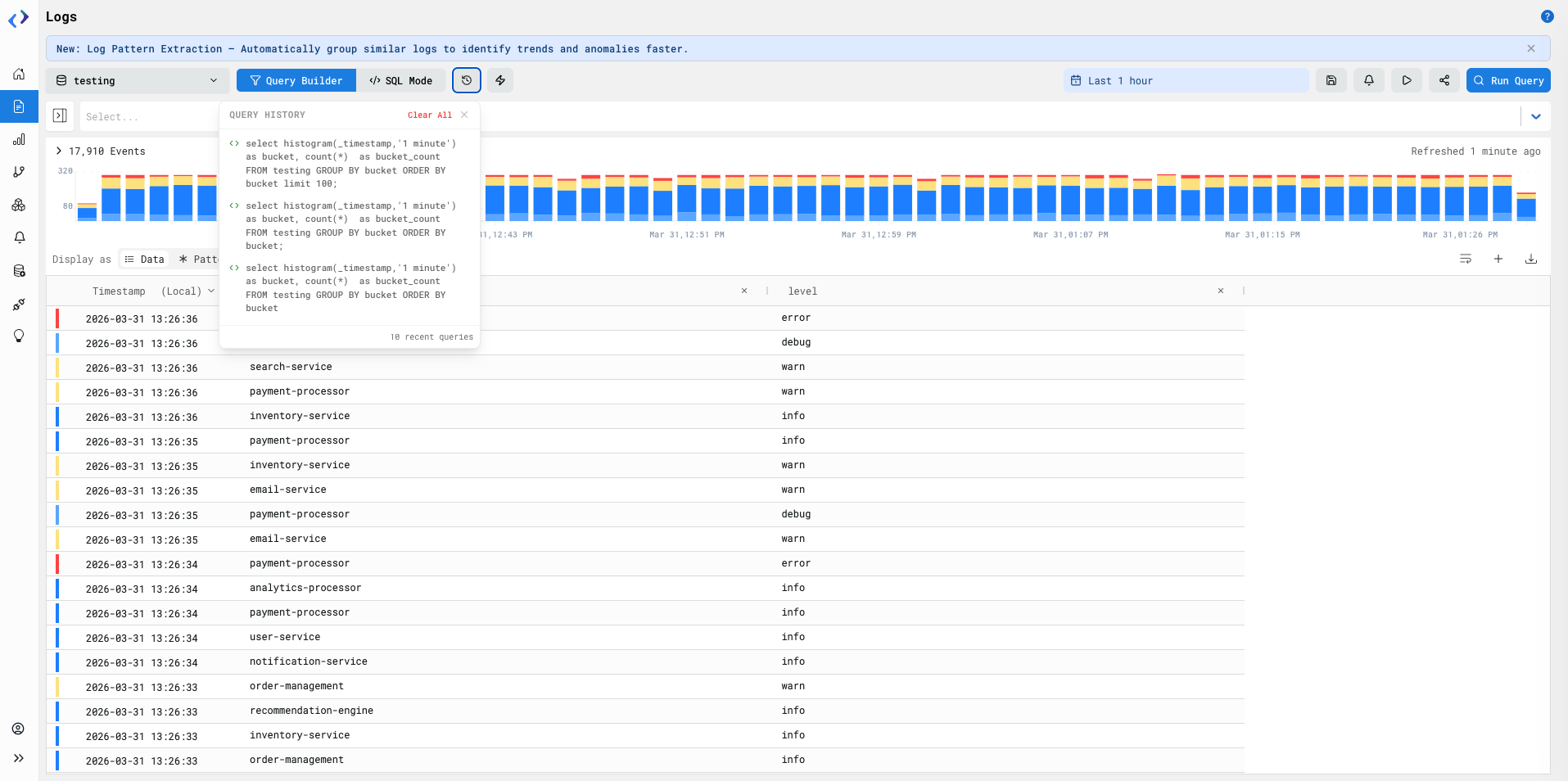Select the Traces icon in the sidebar

(x=18, y=172)
